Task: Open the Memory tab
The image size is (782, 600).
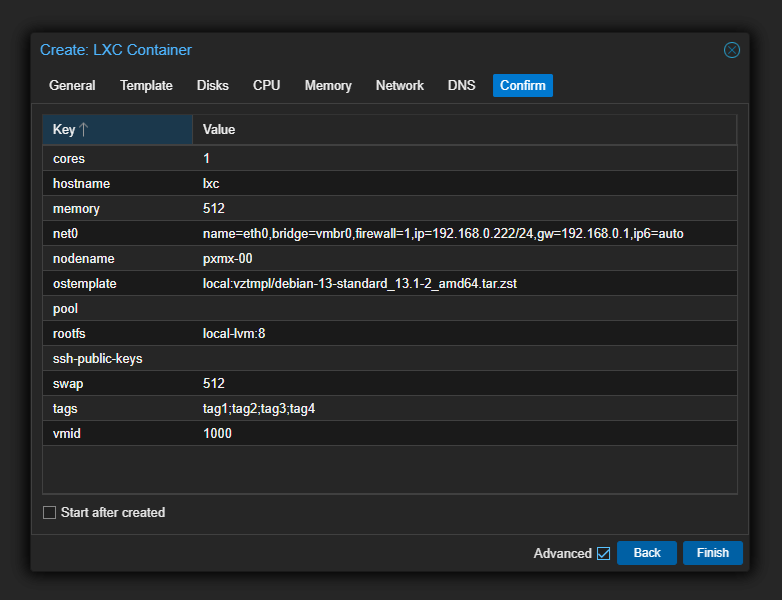Action: (x=328, y=86)
